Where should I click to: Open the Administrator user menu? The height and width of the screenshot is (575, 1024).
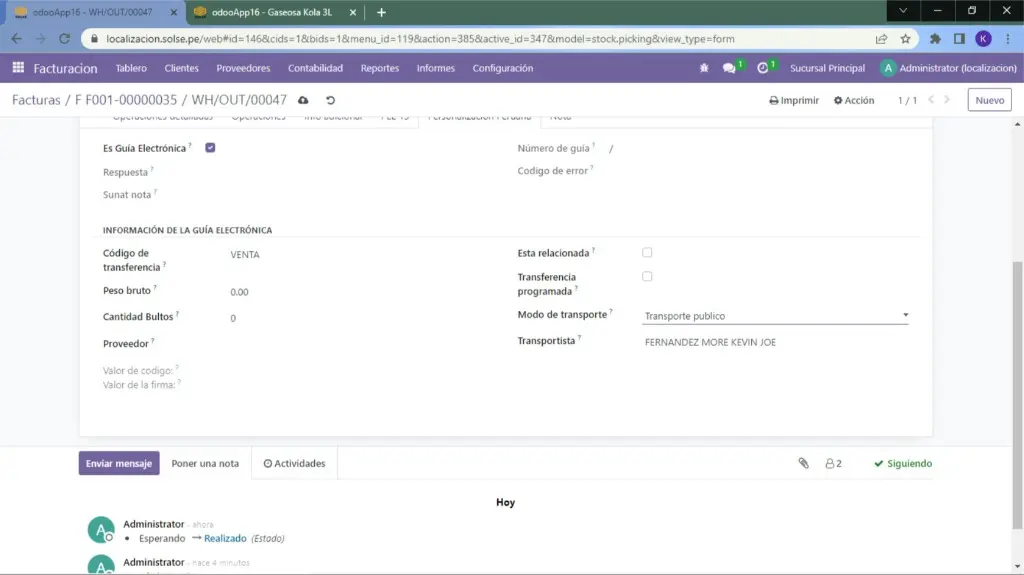pos(946,68)
